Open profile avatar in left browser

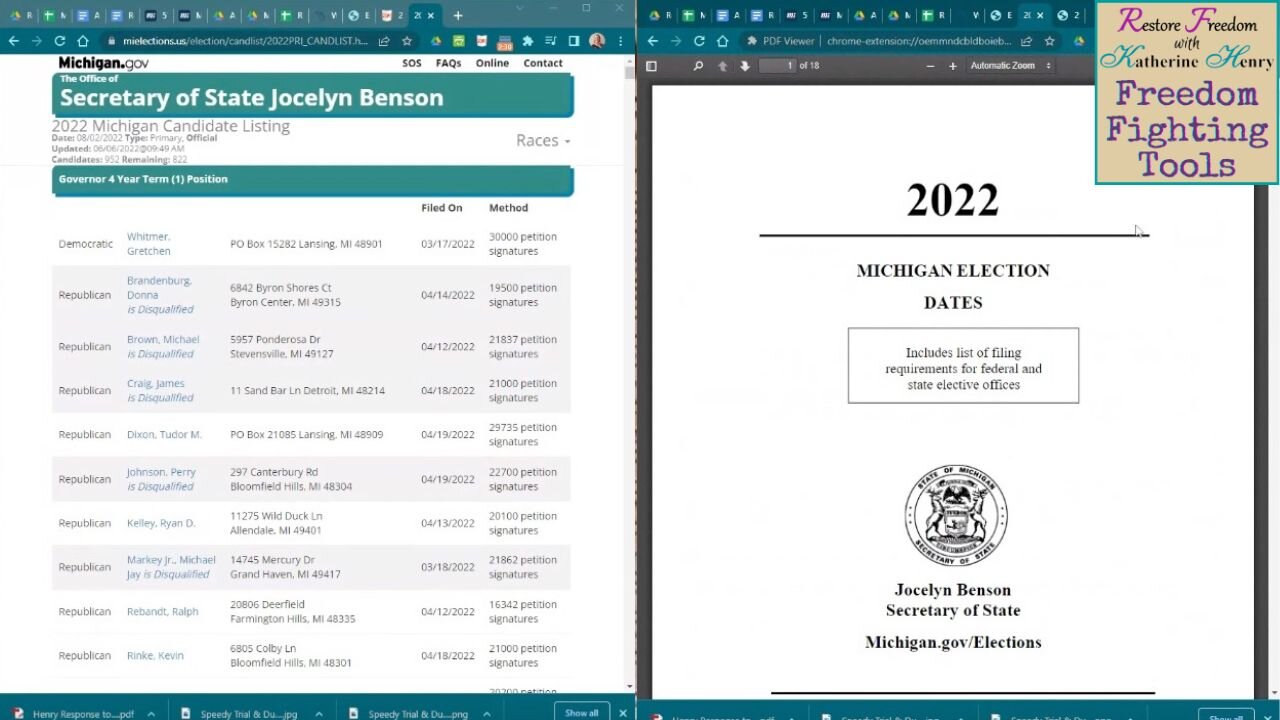coord(597,41)
